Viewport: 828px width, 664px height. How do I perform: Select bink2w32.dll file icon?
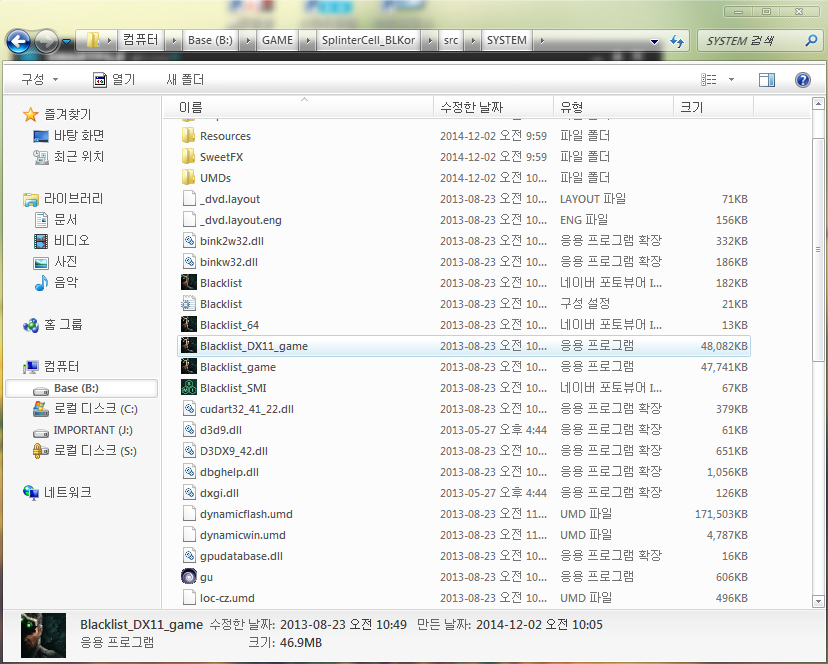tap(189, 241)
